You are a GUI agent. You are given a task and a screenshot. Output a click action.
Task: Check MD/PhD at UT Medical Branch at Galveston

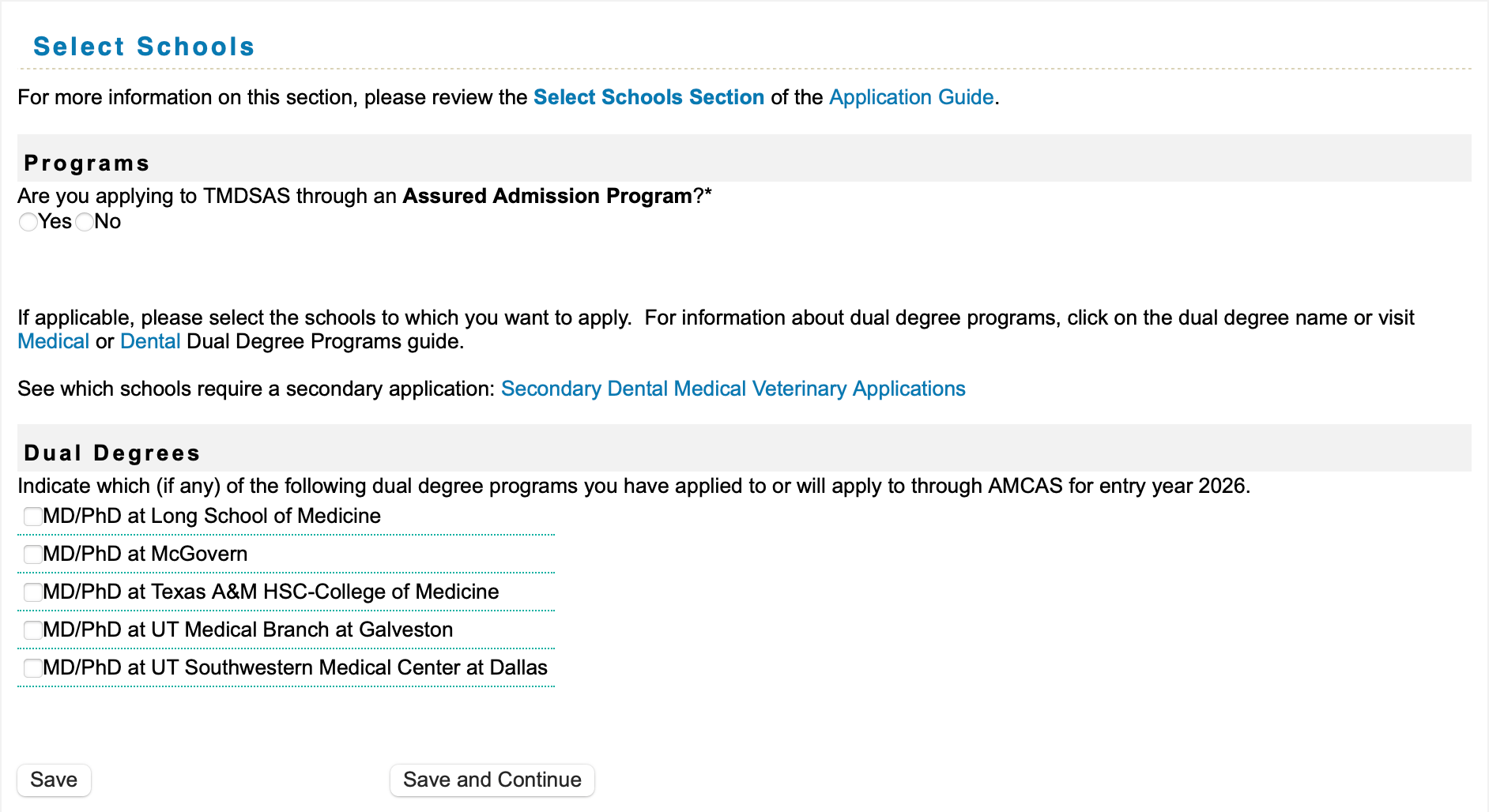32,630
